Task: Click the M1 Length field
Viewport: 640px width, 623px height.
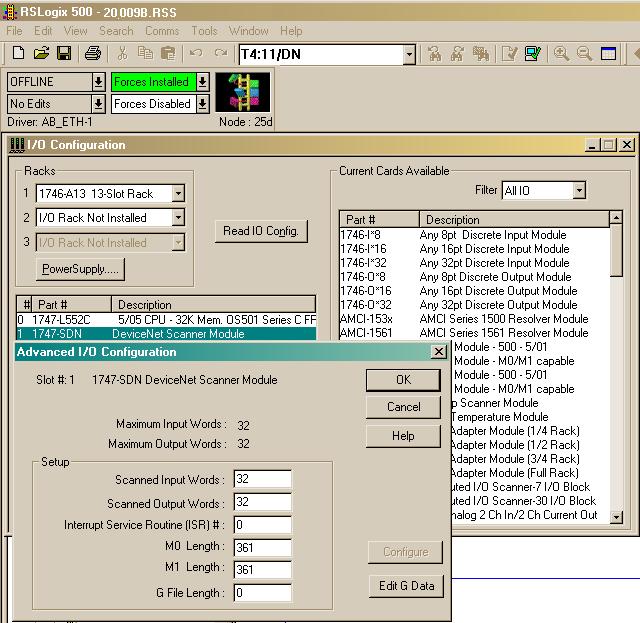Action: coord(263,570)
